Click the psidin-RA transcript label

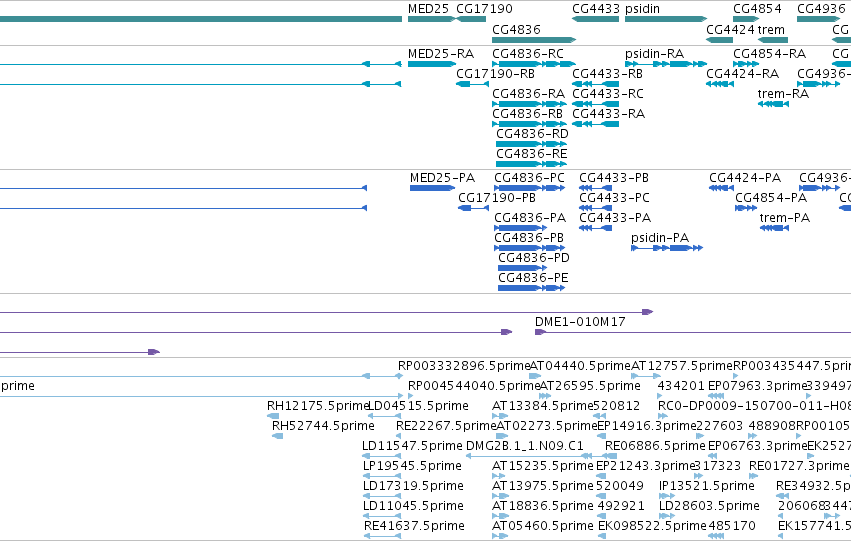655,54
